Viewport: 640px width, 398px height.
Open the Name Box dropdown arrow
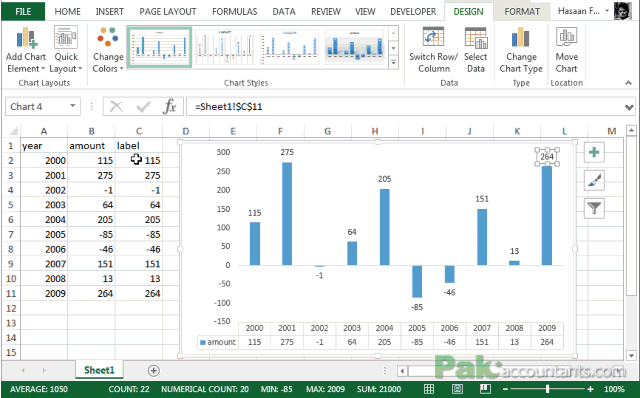click(x=72, y=106)
